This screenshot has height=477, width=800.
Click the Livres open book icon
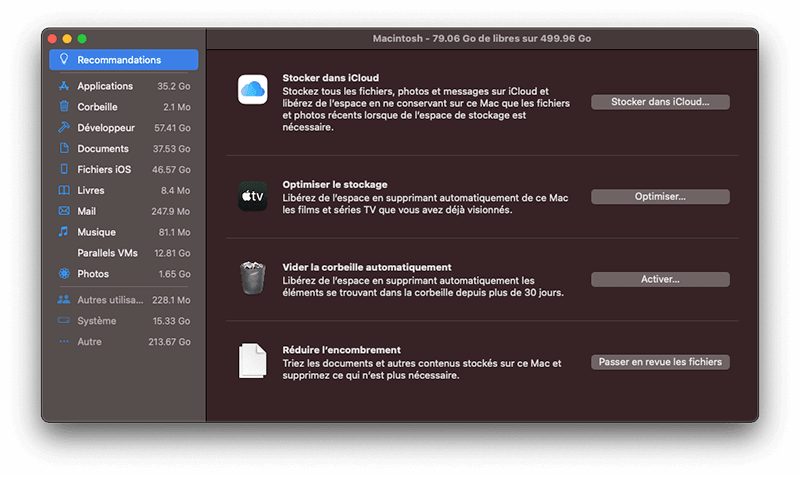pos(64,190)
